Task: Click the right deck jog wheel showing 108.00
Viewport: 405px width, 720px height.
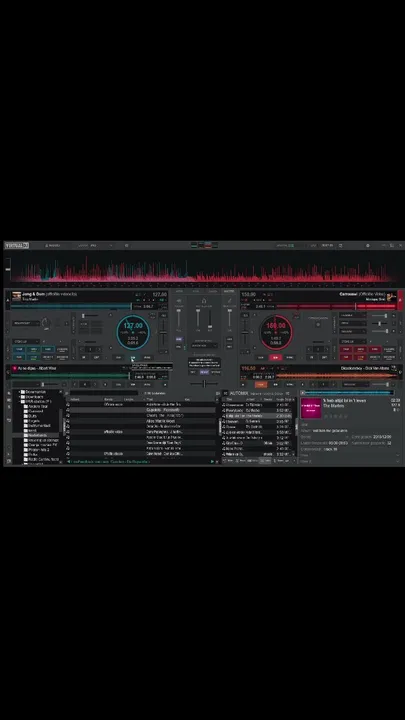Action: [x=276, y=332]
